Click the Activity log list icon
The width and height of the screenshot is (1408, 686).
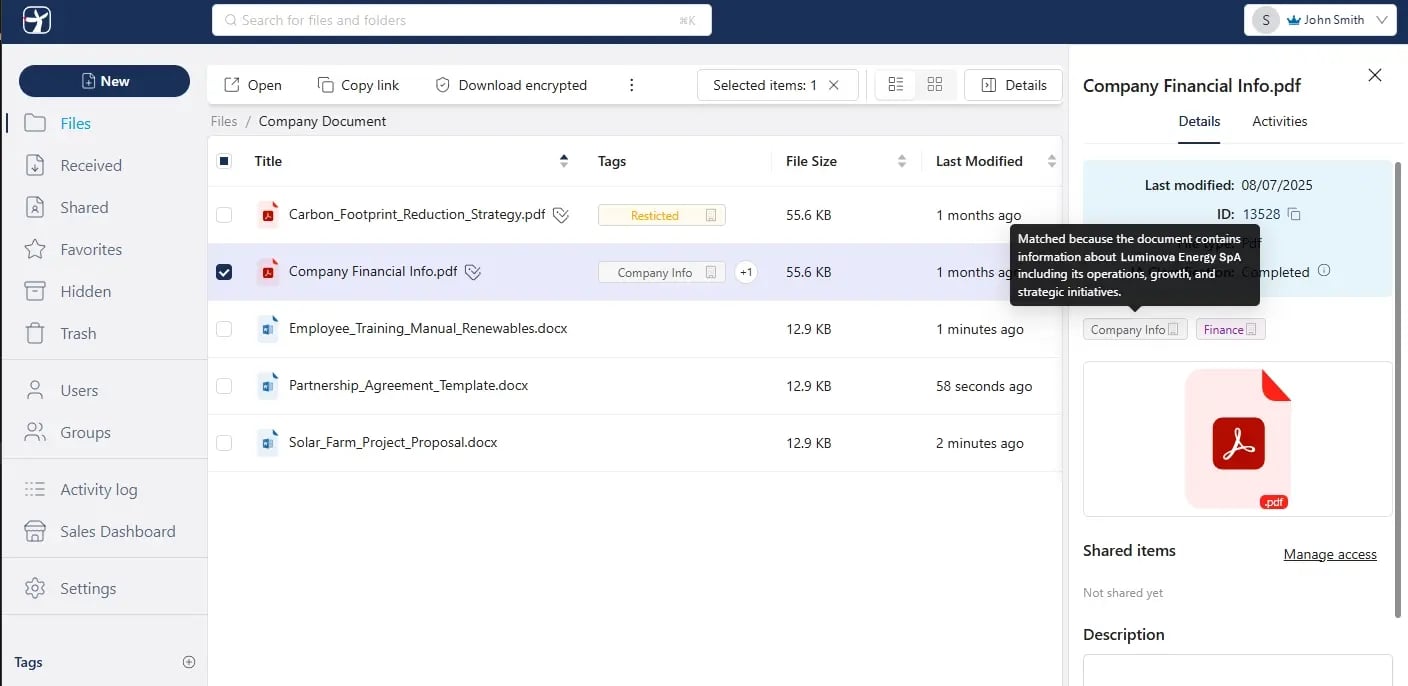(35, 489)
